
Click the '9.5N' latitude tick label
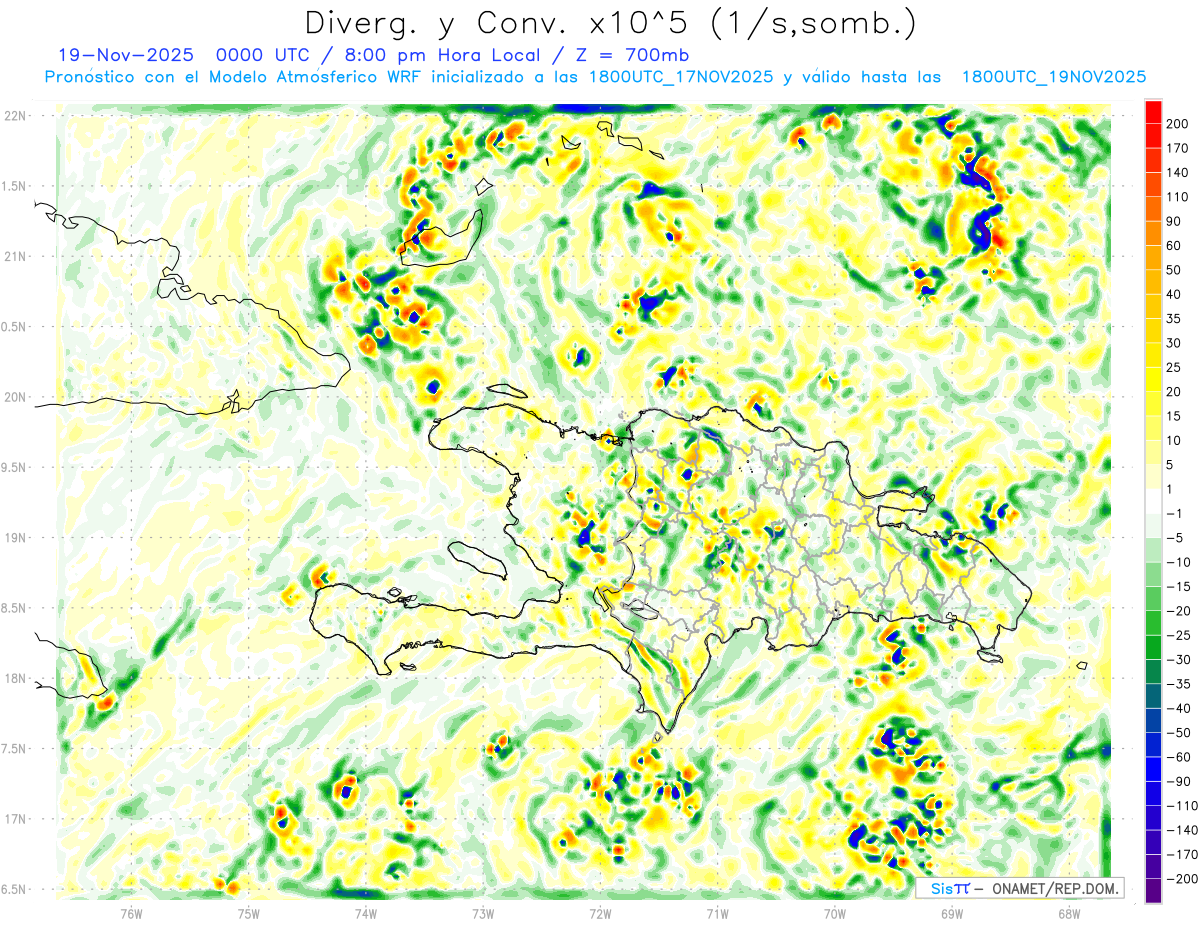[15, 467]
